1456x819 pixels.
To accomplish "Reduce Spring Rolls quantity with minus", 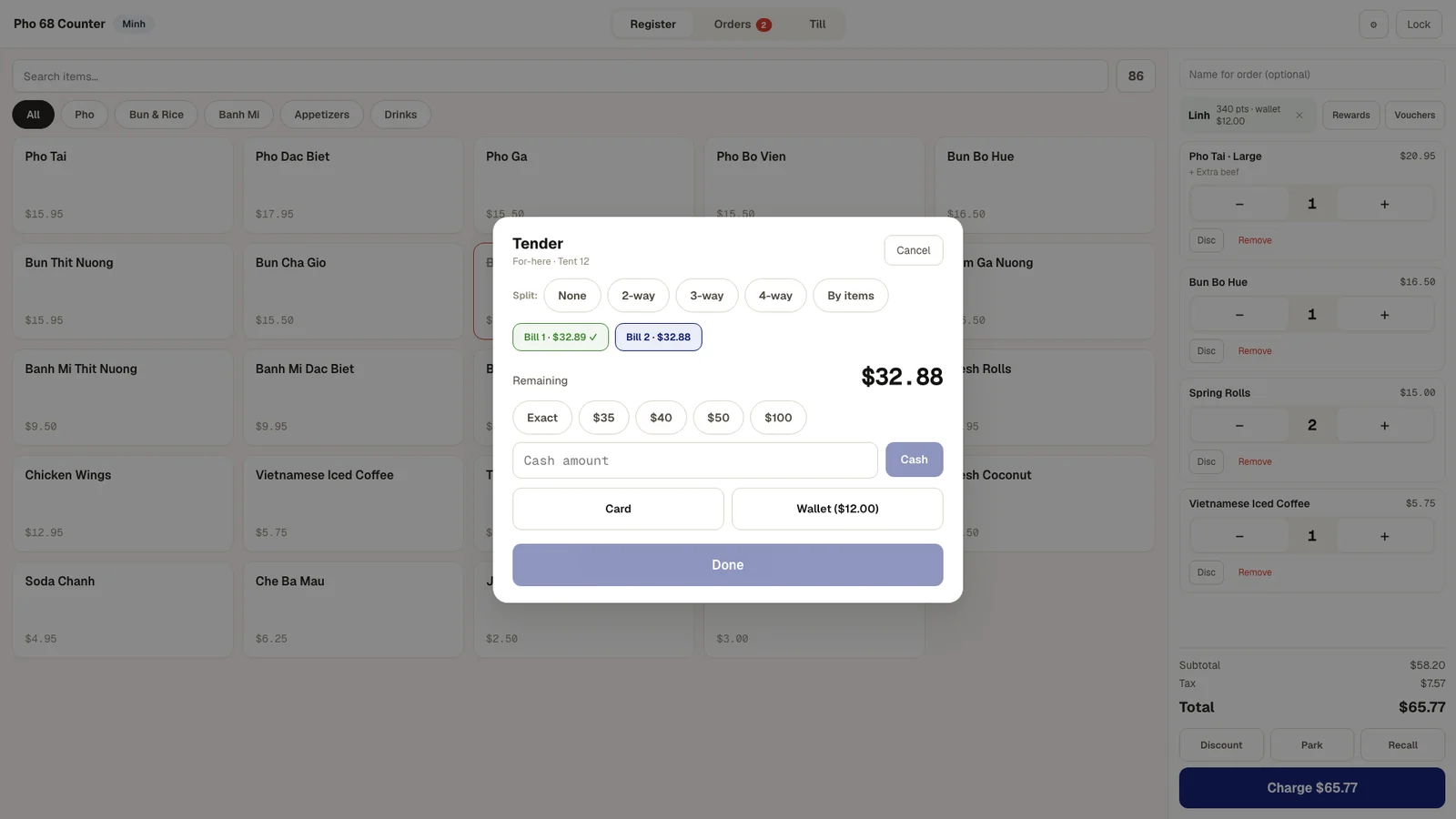I will 1239,425.
